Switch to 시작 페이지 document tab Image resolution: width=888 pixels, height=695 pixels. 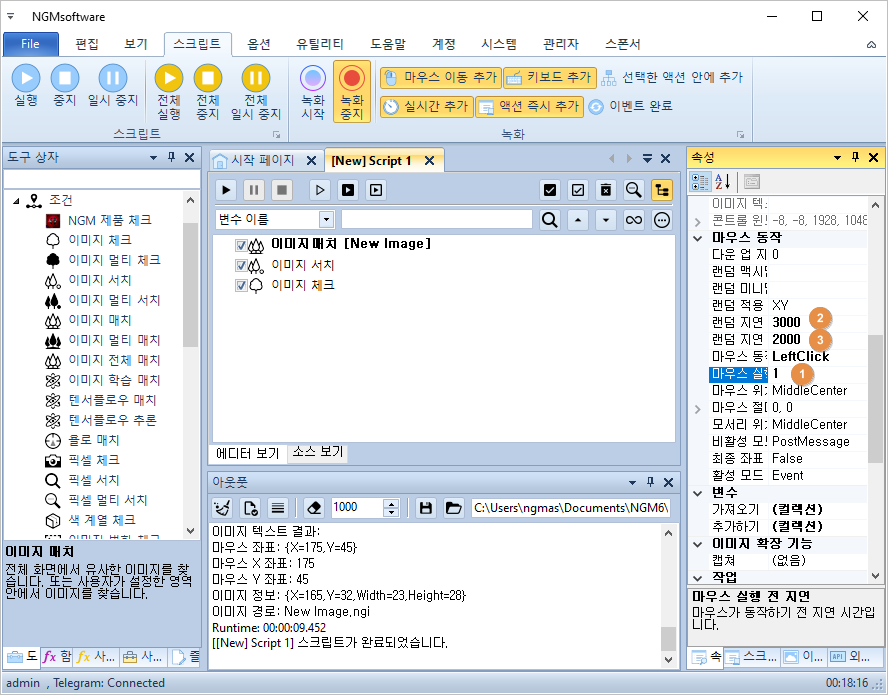pyautogui.click(x=262, y=160)
